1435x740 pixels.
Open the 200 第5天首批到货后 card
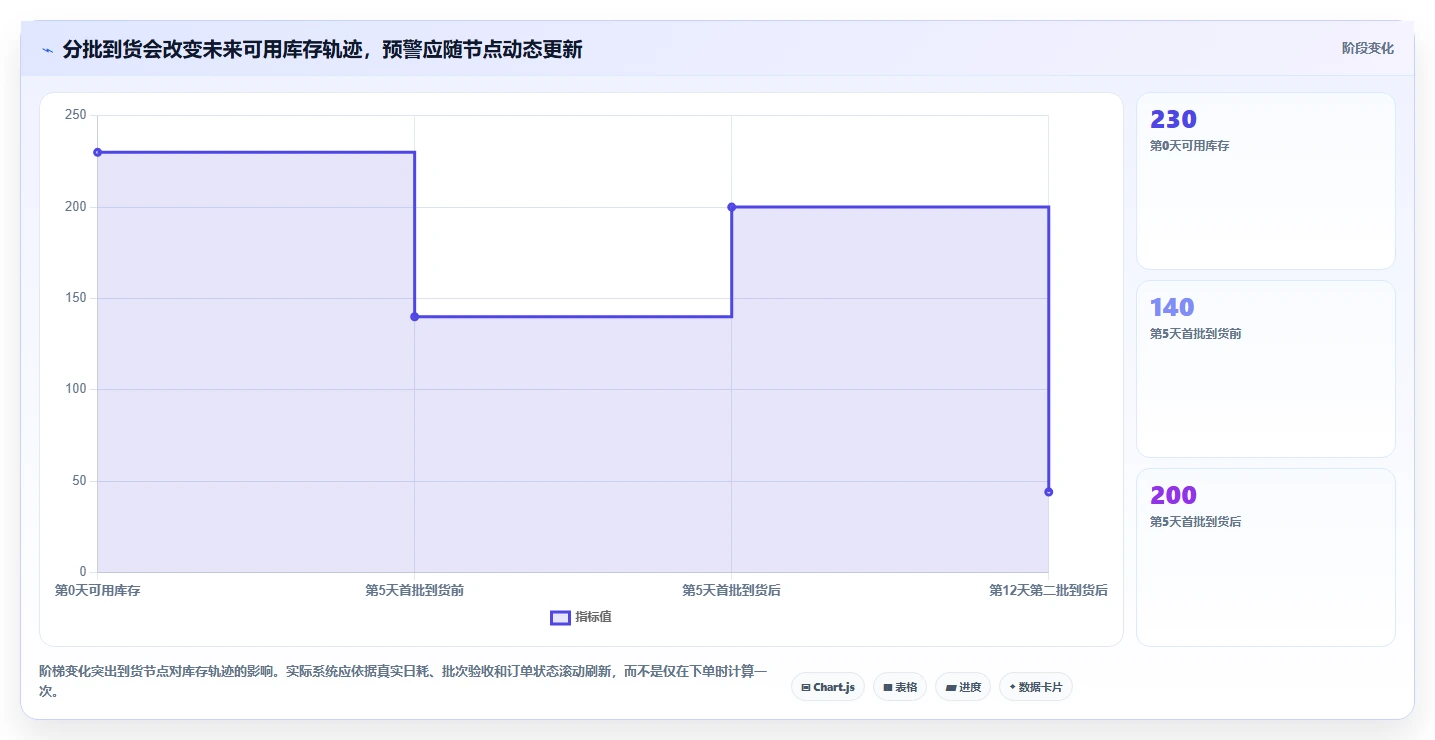tap(1265, 557)
